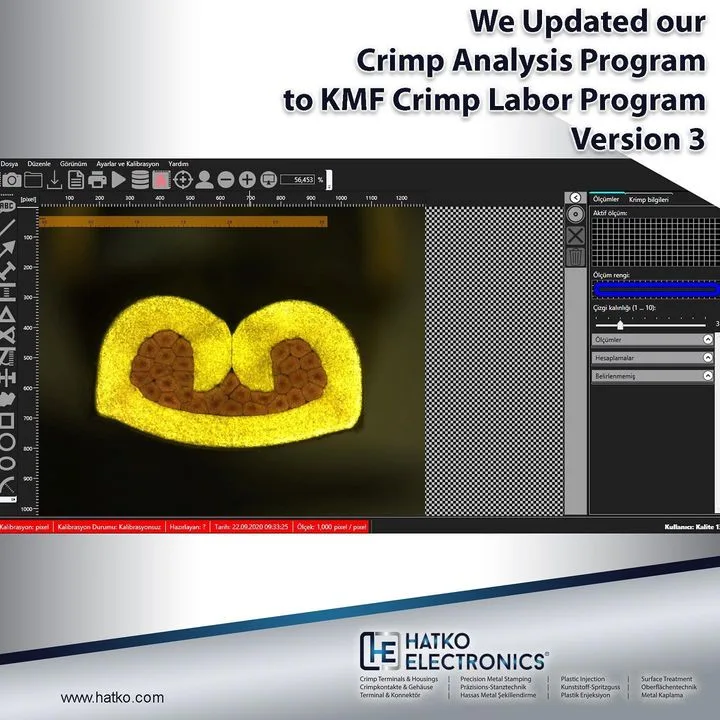Select the distance measure tool
This screenshot has width=720, height=720.
click(x=7, y=271)
